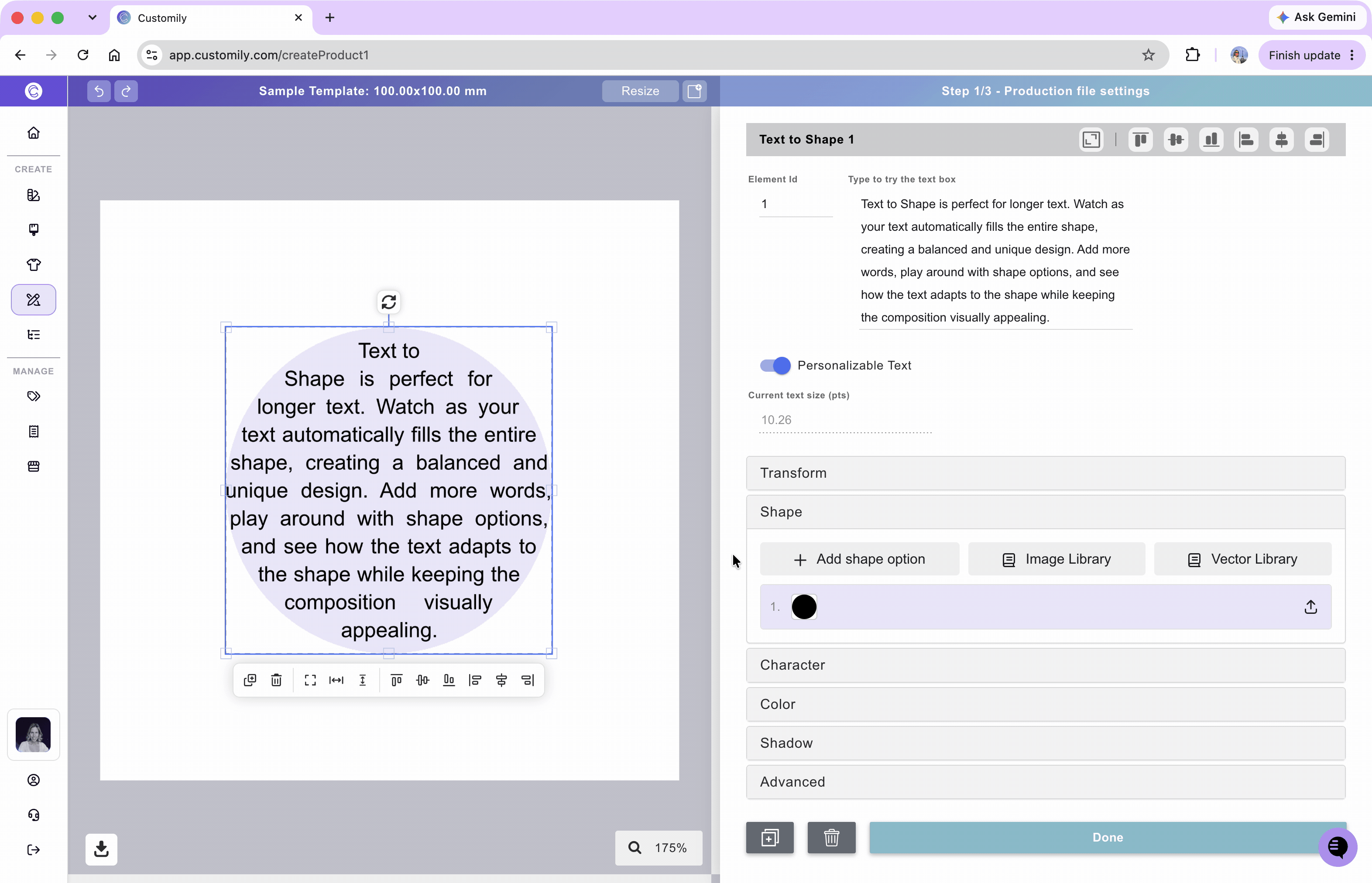1372x883 pixels.
Task: Expand the Advanced section
Action: 1045,782
